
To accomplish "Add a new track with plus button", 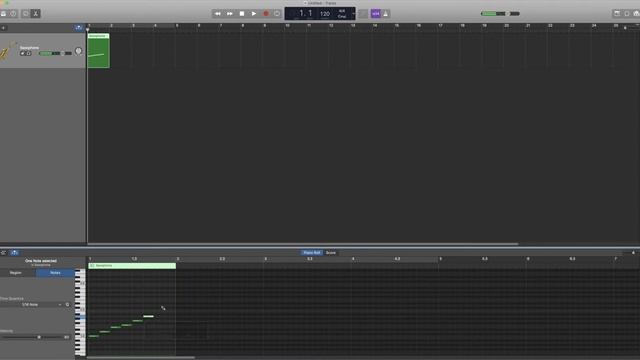I will 3,28.
